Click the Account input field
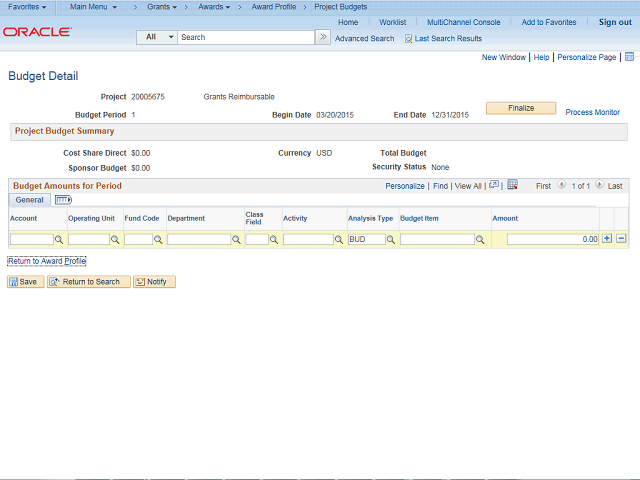This screenshot has height=480, width=640. (32, 239)
